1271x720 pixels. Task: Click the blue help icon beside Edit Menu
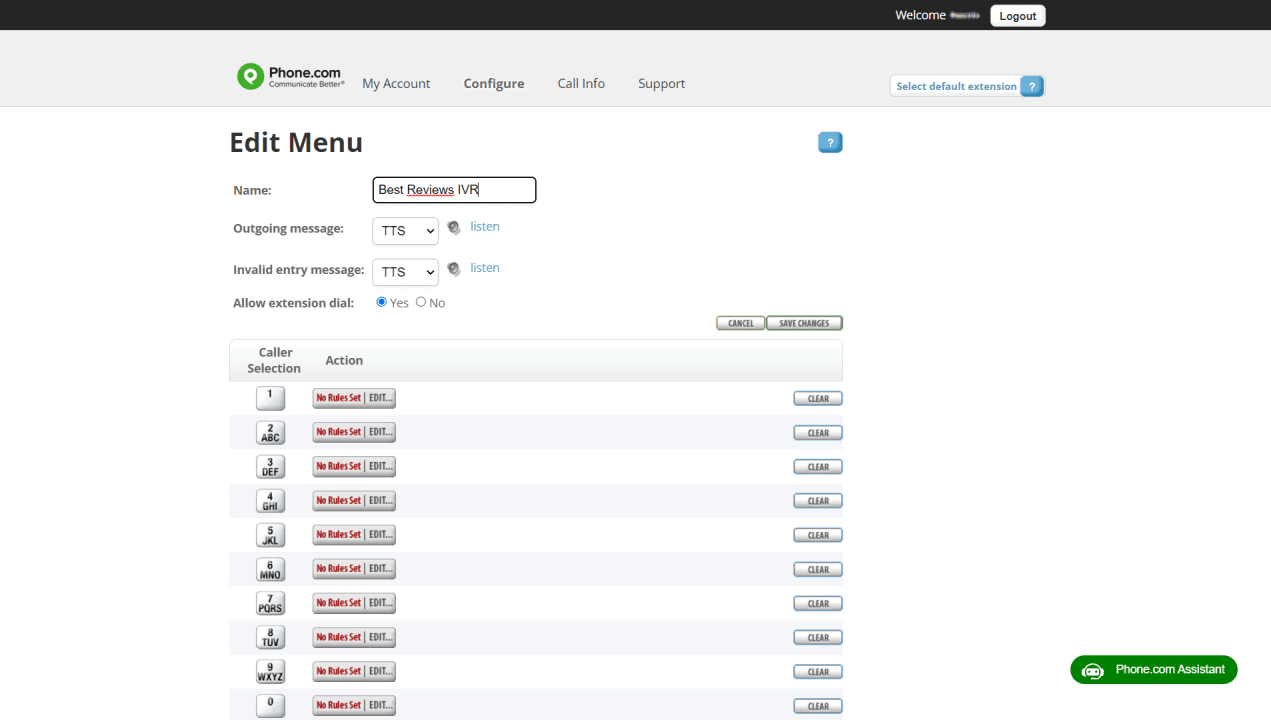pos(830,143)
